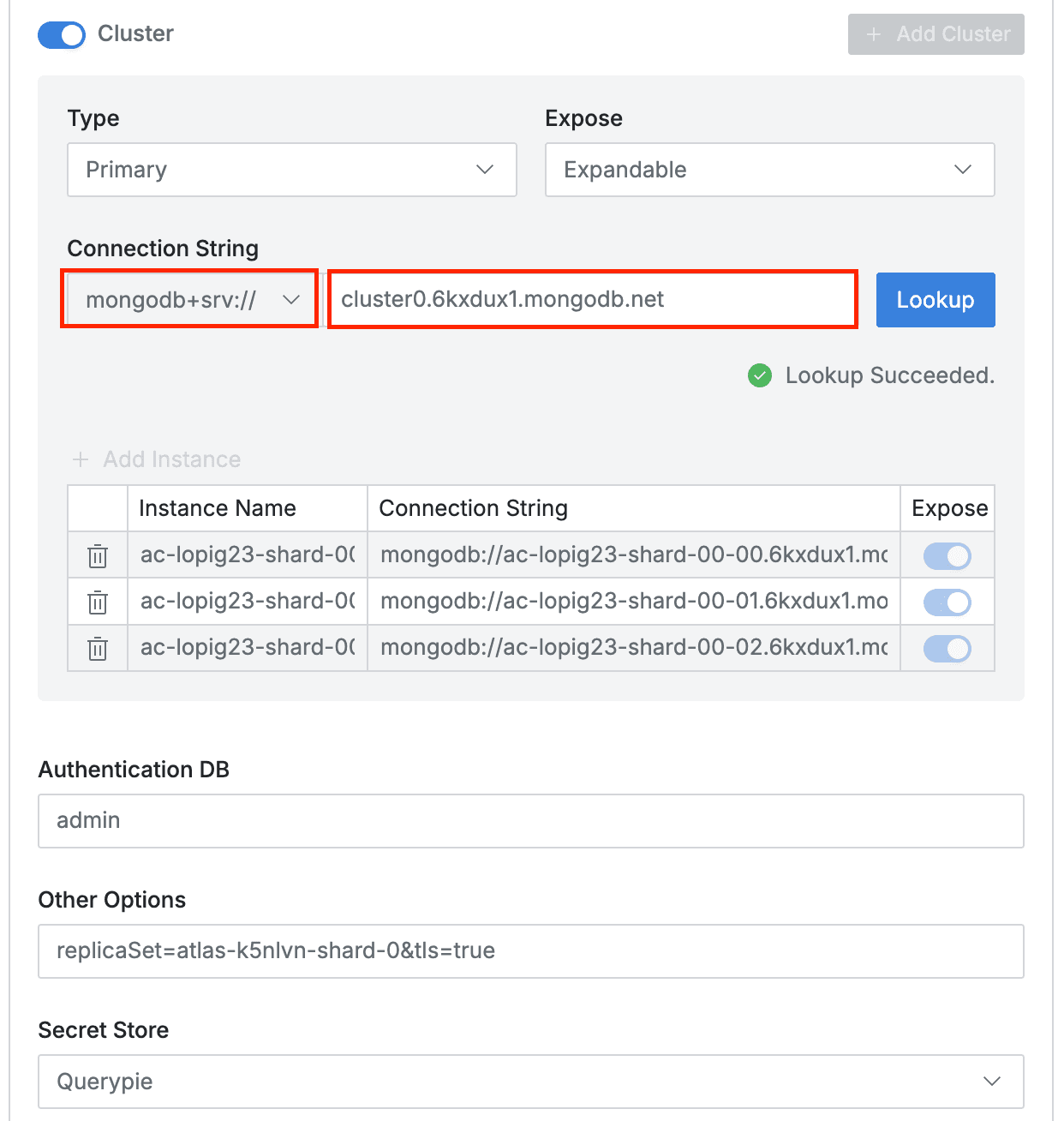Open the mongodb+srv:// protocol dropdown

(x=188, y=299)
